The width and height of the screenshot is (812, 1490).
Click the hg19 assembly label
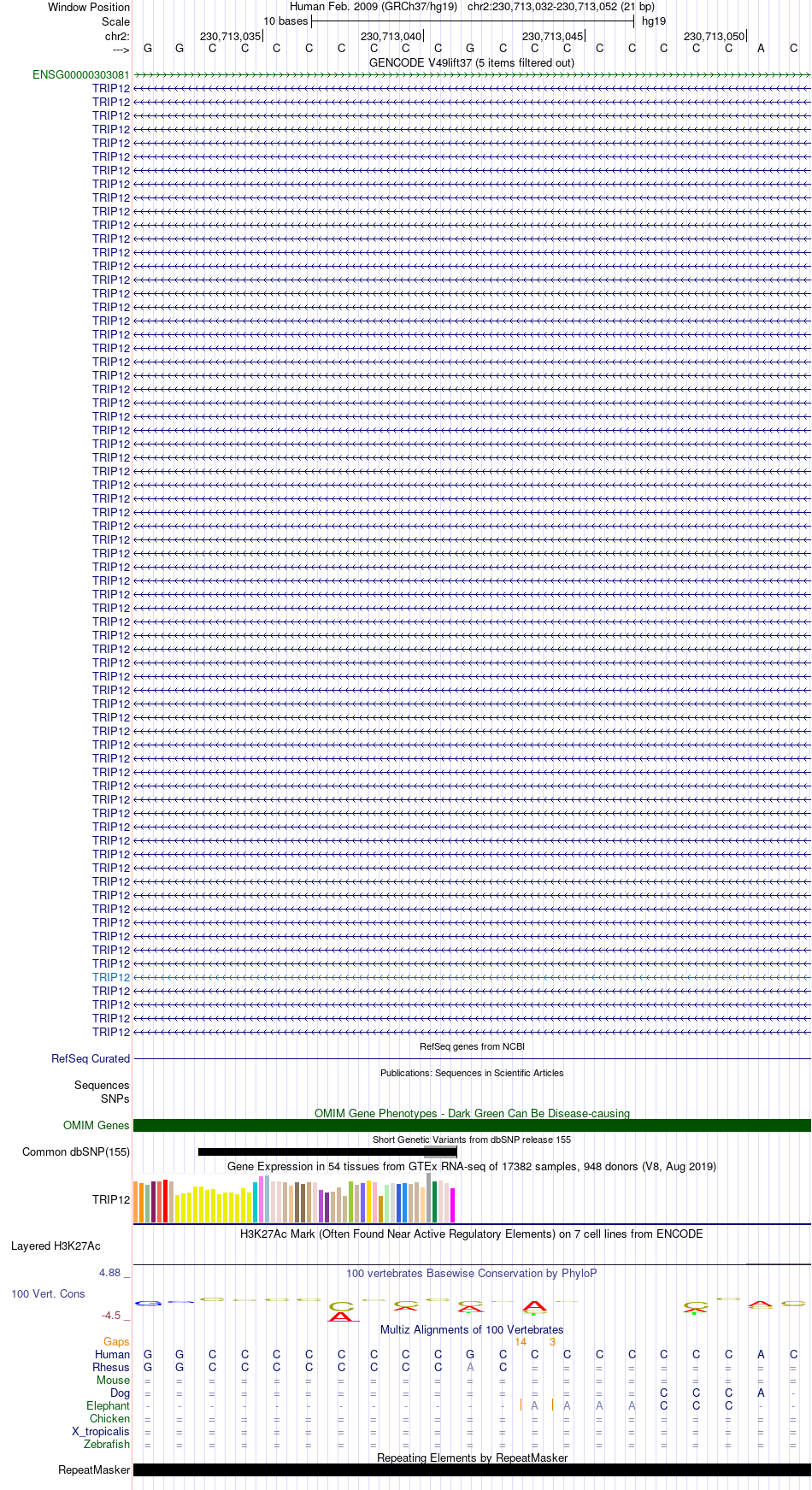pos(654,21)
